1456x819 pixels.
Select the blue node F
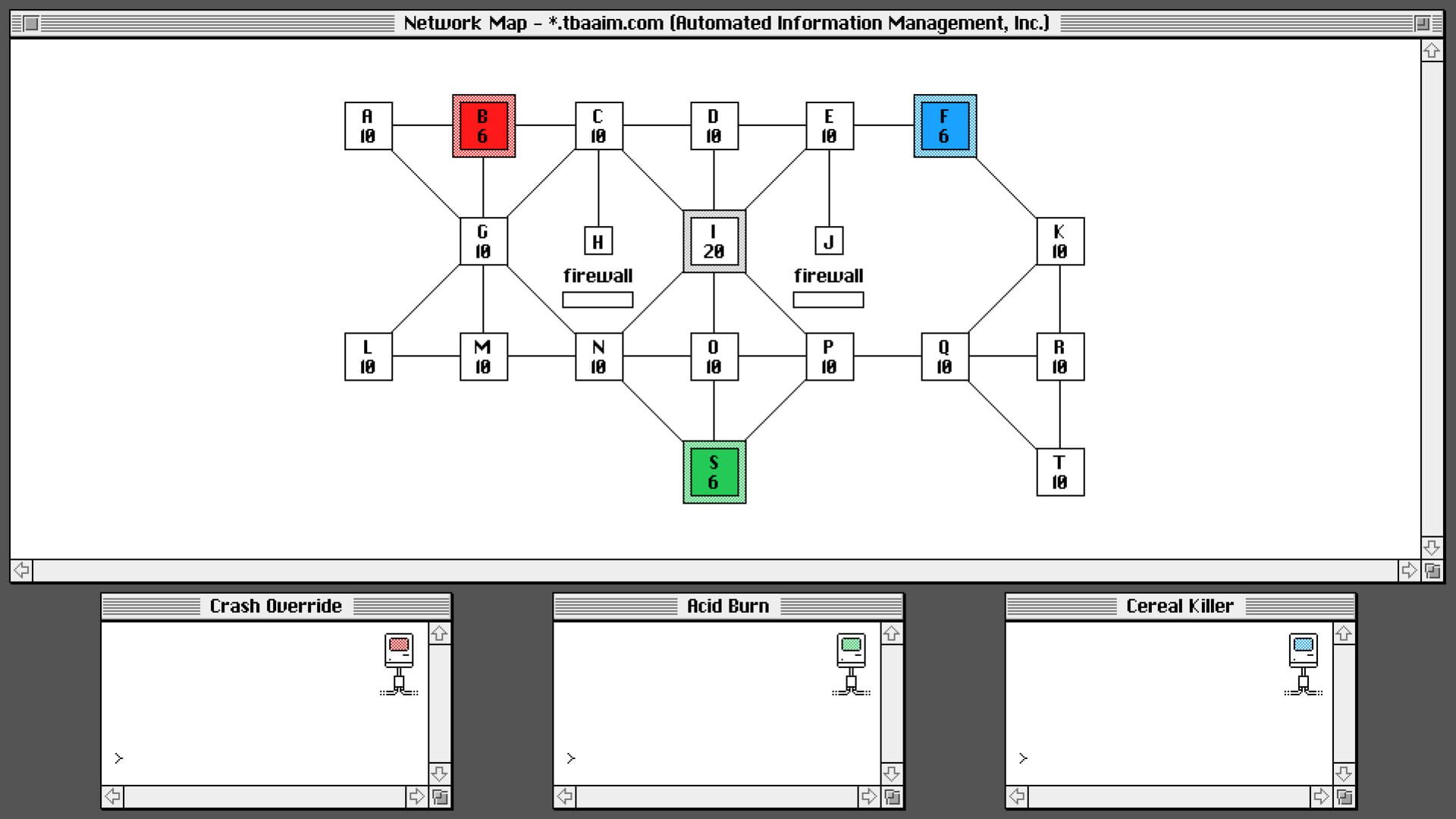945,126
